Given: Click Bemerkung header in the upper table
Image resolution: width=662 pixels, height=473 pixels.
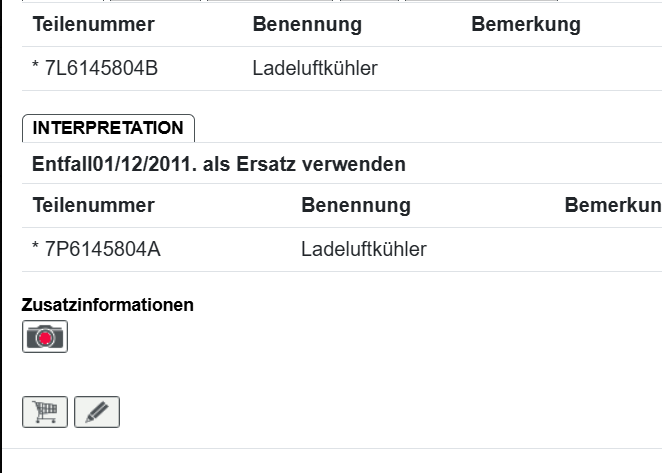Looking at the screenshot, I should (x=525, y=25).
